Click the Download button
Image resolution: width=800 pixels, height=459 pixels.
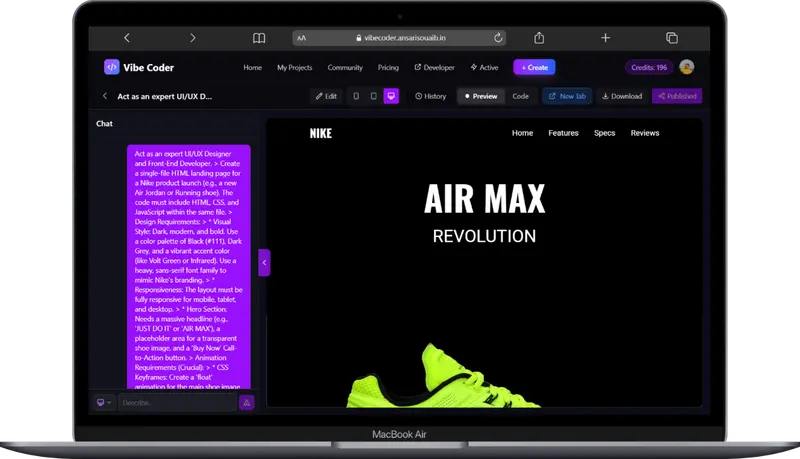(622, 96)
